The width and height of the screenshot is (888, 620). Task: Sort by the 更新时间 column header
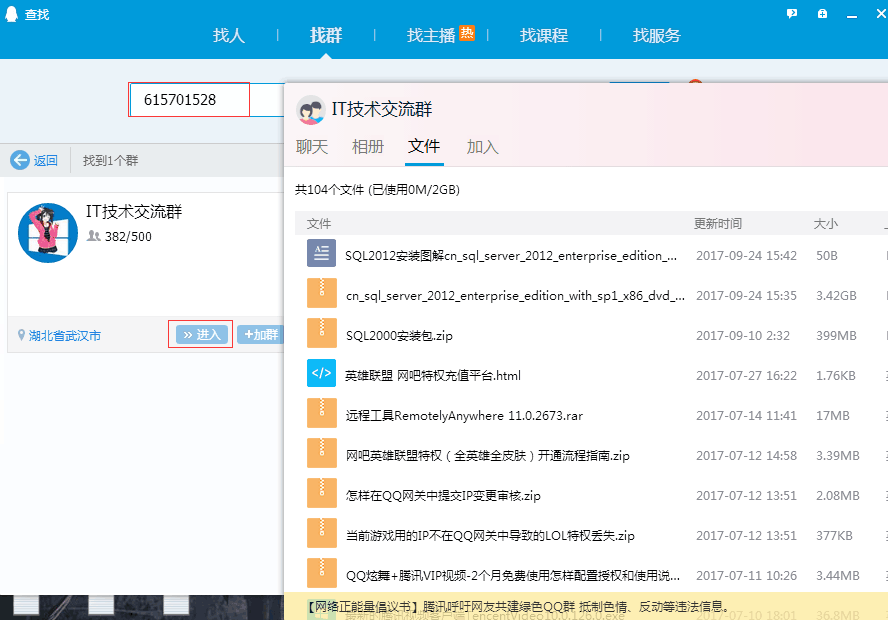pyautogui.click(x=718, y=224)
